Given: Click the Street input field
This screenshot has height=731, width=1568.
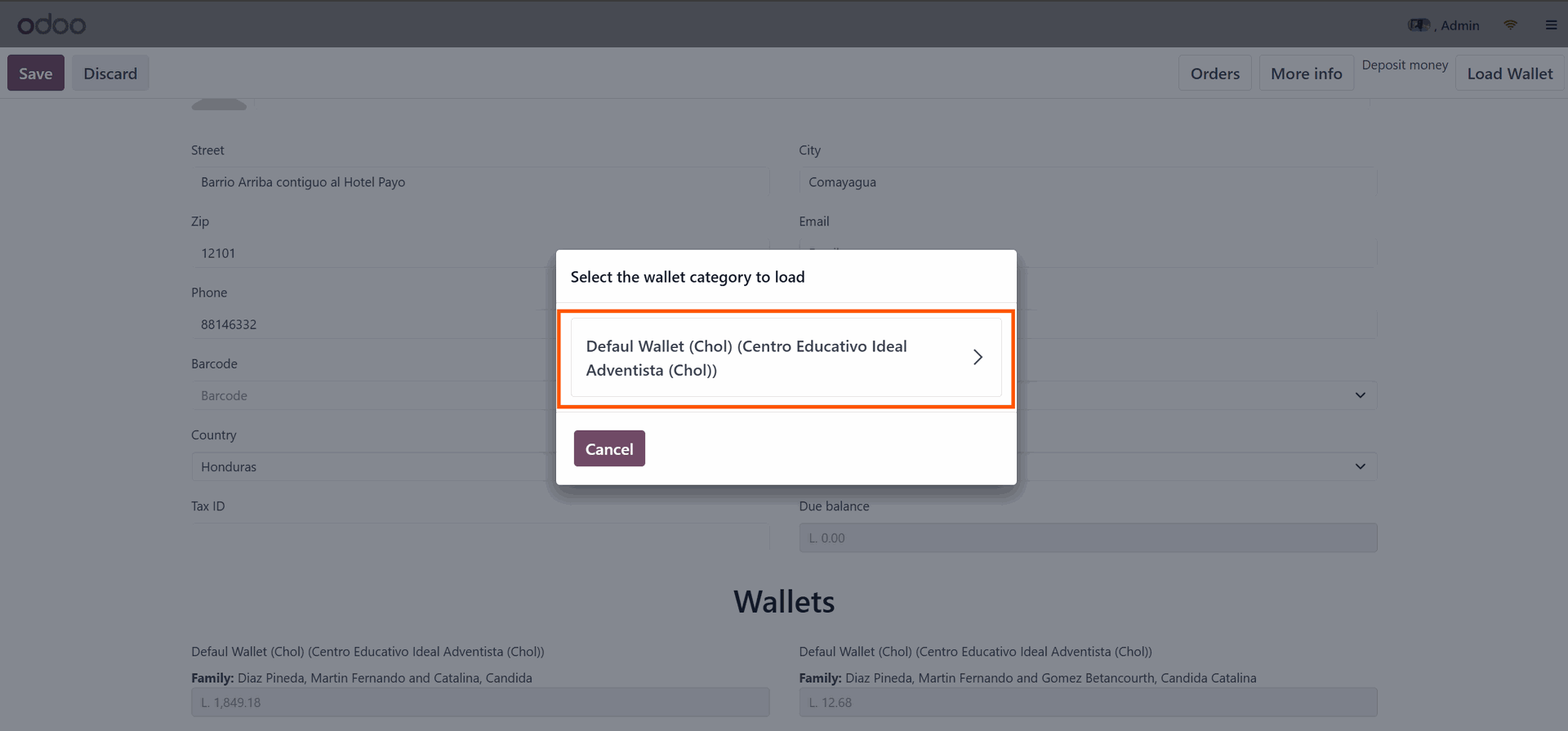Looking at the screenshot, I should pos(480,181).
